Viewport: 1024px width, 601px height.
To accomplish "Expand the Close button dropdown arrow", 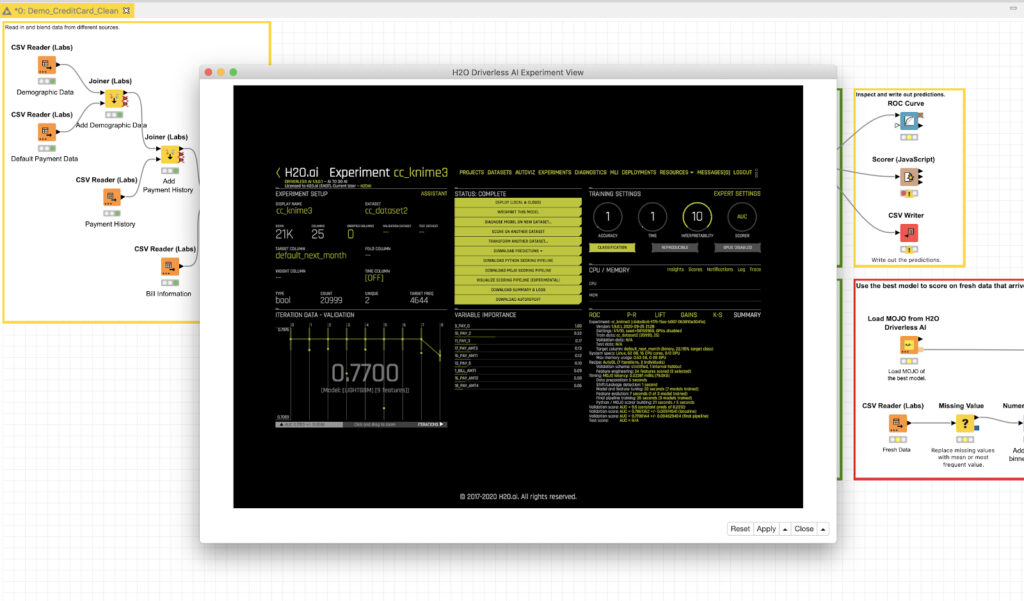I will point(823,529).
